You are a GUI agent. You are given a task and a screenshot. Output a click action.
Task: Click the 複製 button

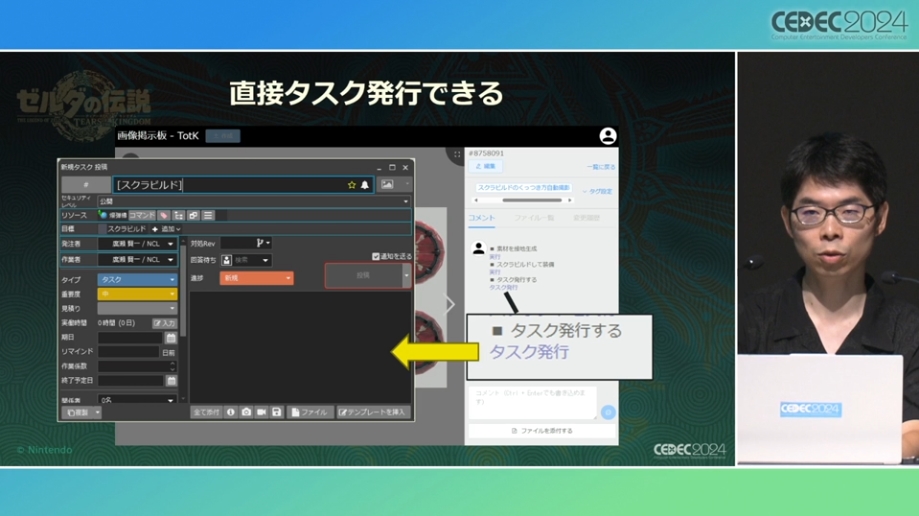click(77, 412)
